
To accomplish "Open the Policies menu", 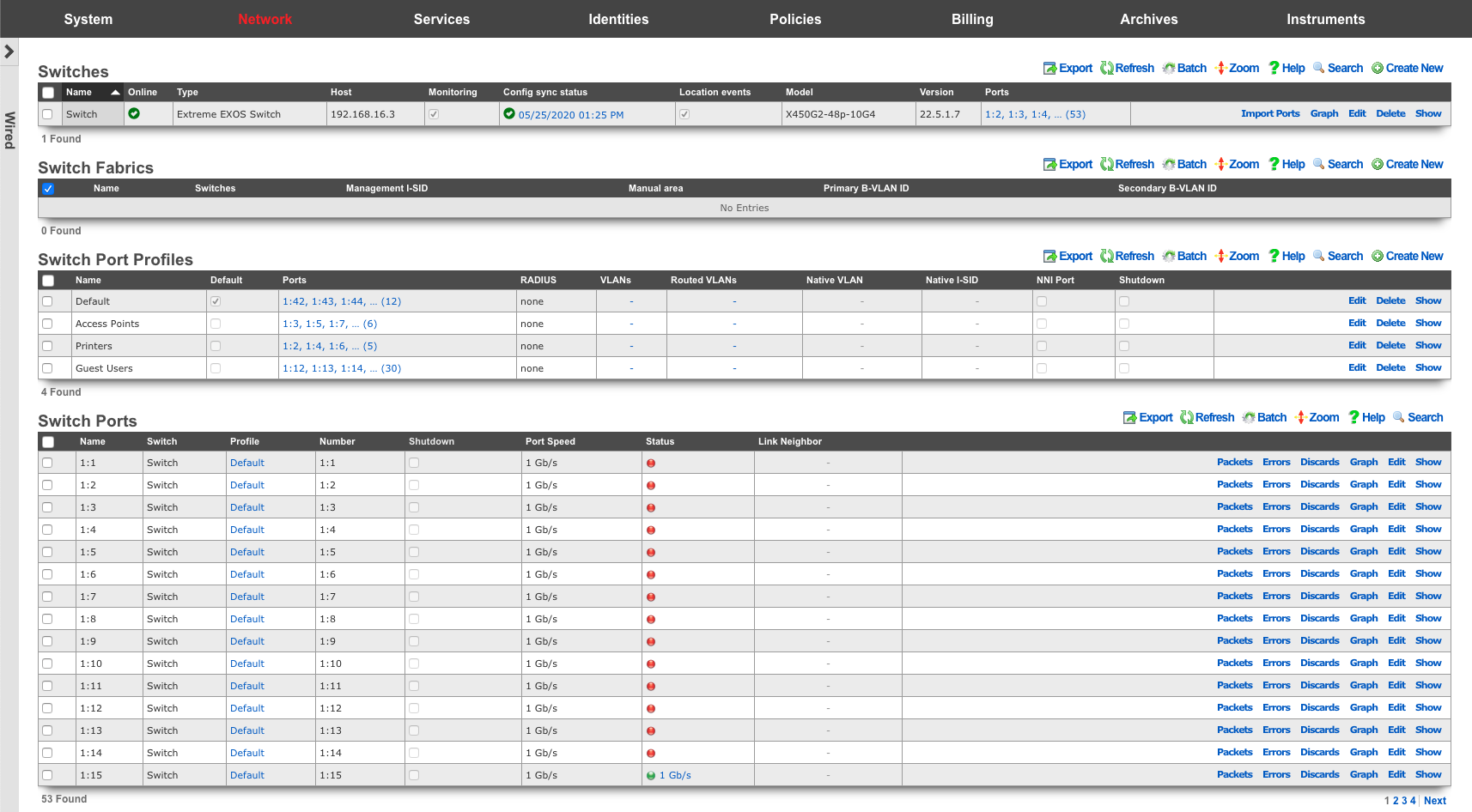I will pos(794,19).
